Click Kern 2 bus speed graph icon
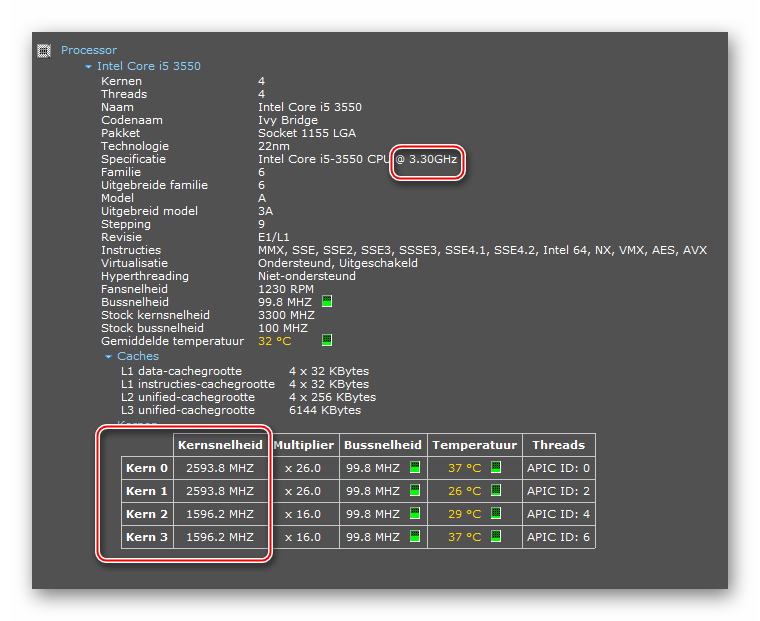The image size is (760, 621). pos(415,513)
